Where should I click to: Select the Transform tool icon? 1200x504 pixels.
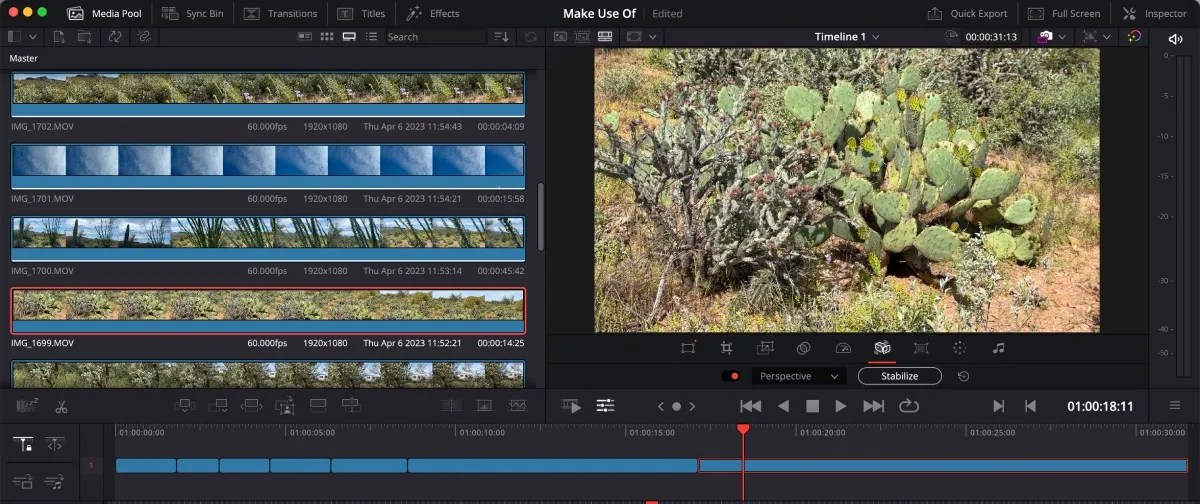coord(688,347)
